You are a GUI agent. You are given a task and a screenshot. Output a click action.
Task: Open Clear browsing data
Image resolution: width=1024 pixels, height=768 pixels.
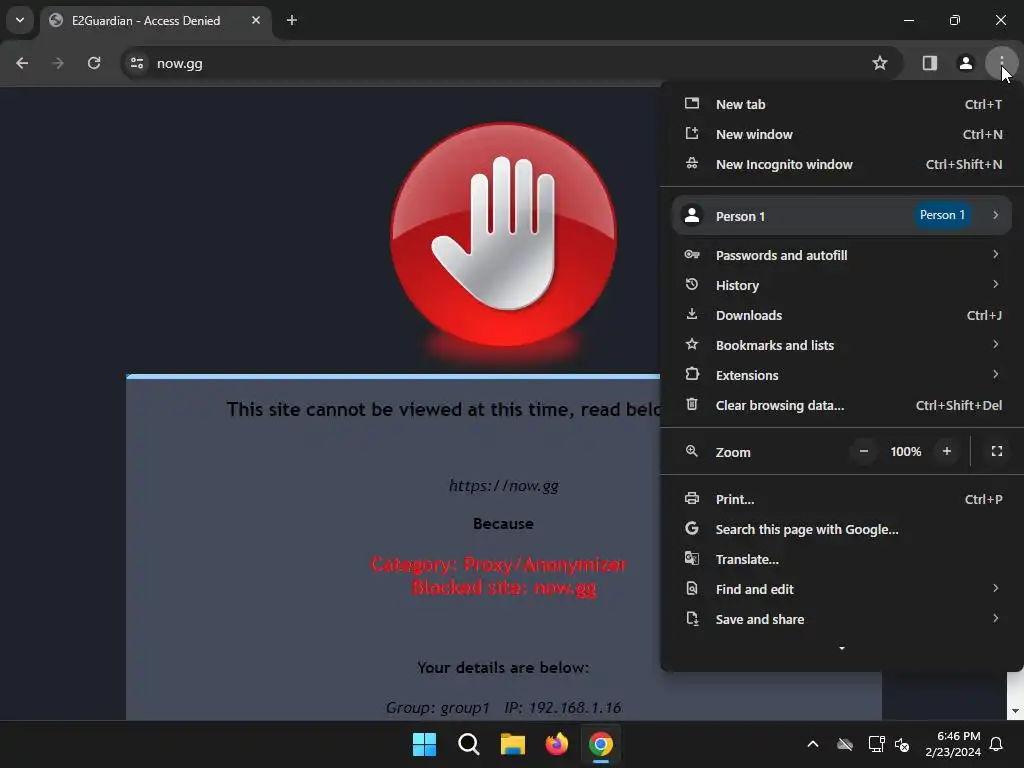(842, 406)
